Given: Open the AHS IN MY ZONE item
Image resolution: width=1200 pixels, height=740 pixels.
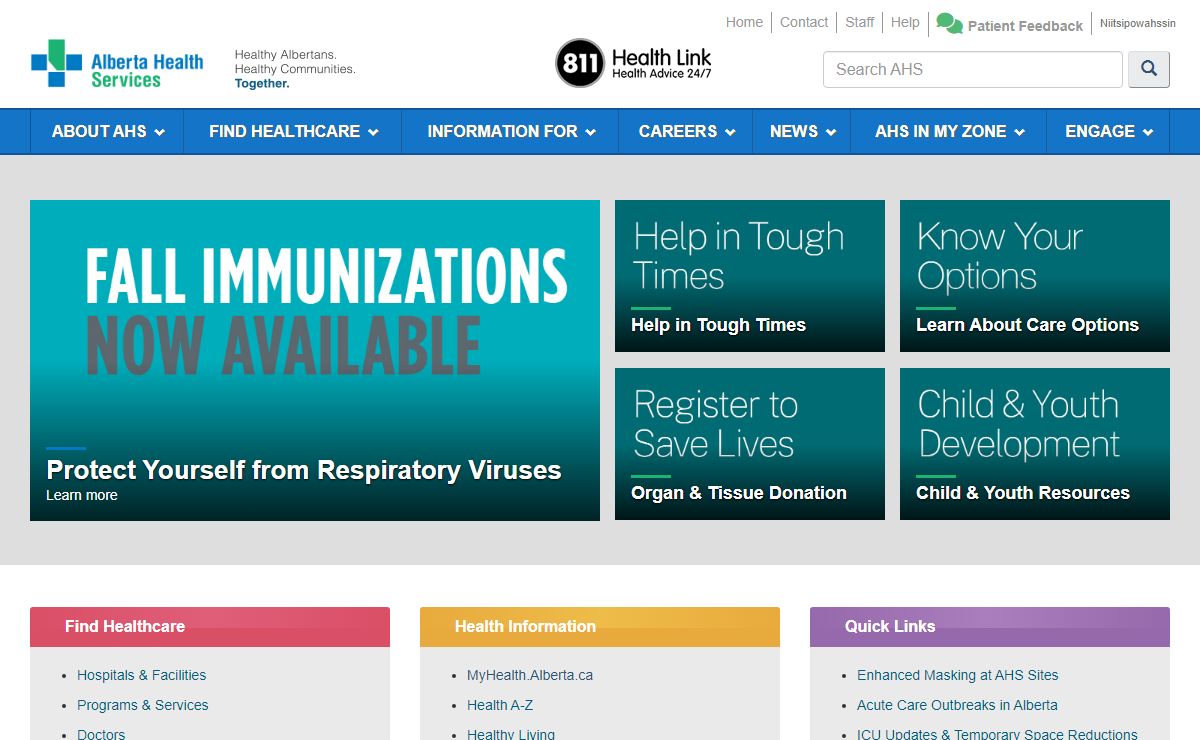Looking at the screenshot, I should [949, 131].
